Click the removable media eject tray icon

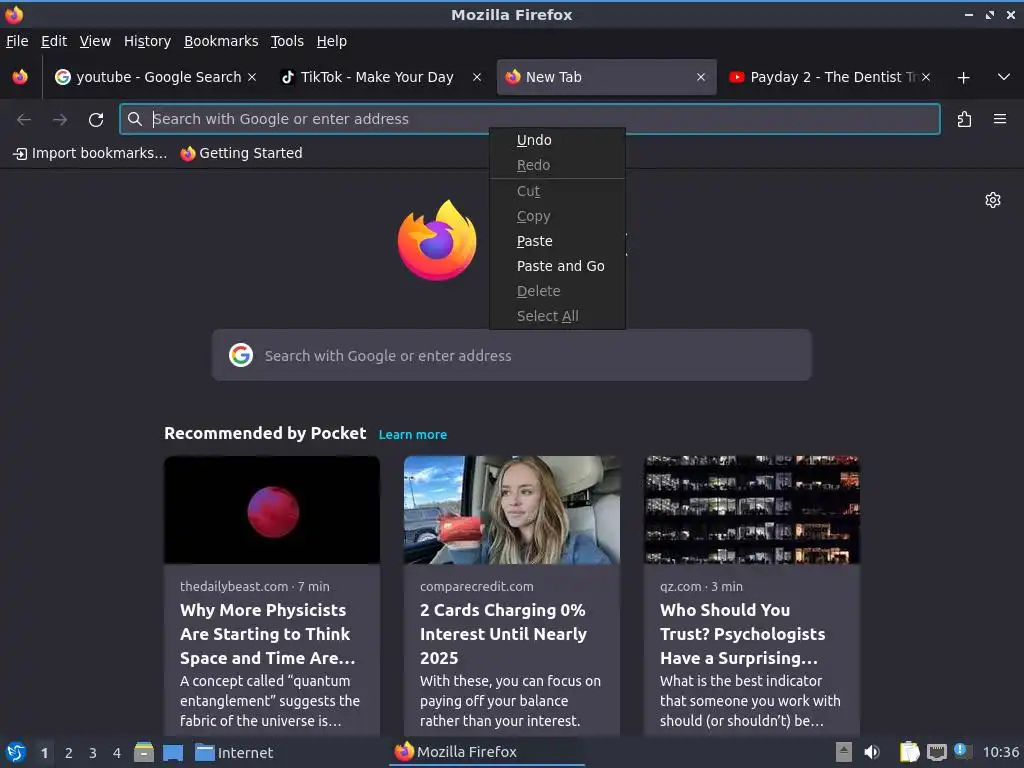coord(844,752)
